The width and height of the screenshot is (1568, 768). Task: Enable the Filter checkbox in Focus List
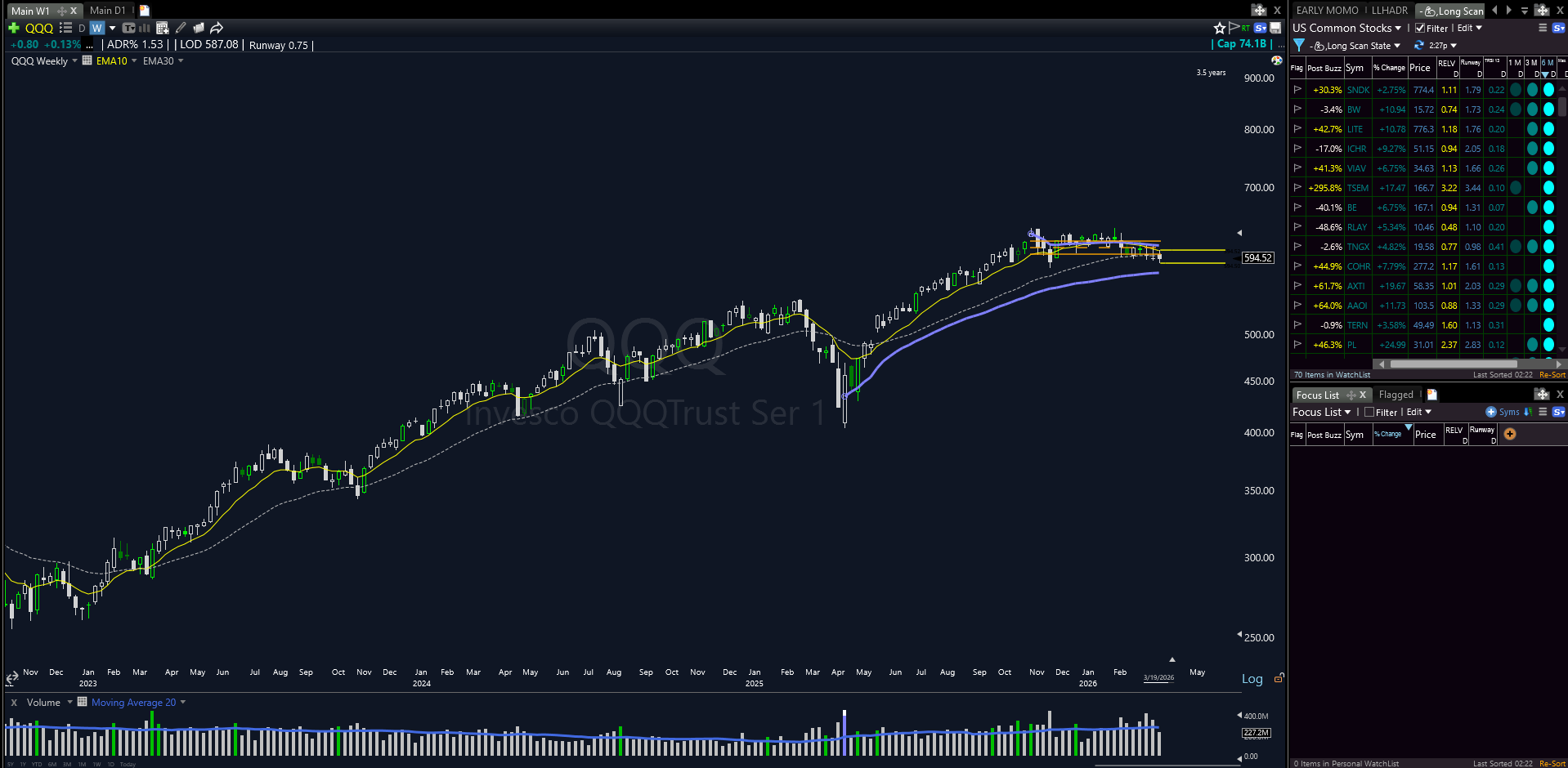[x=1369, y=412]
